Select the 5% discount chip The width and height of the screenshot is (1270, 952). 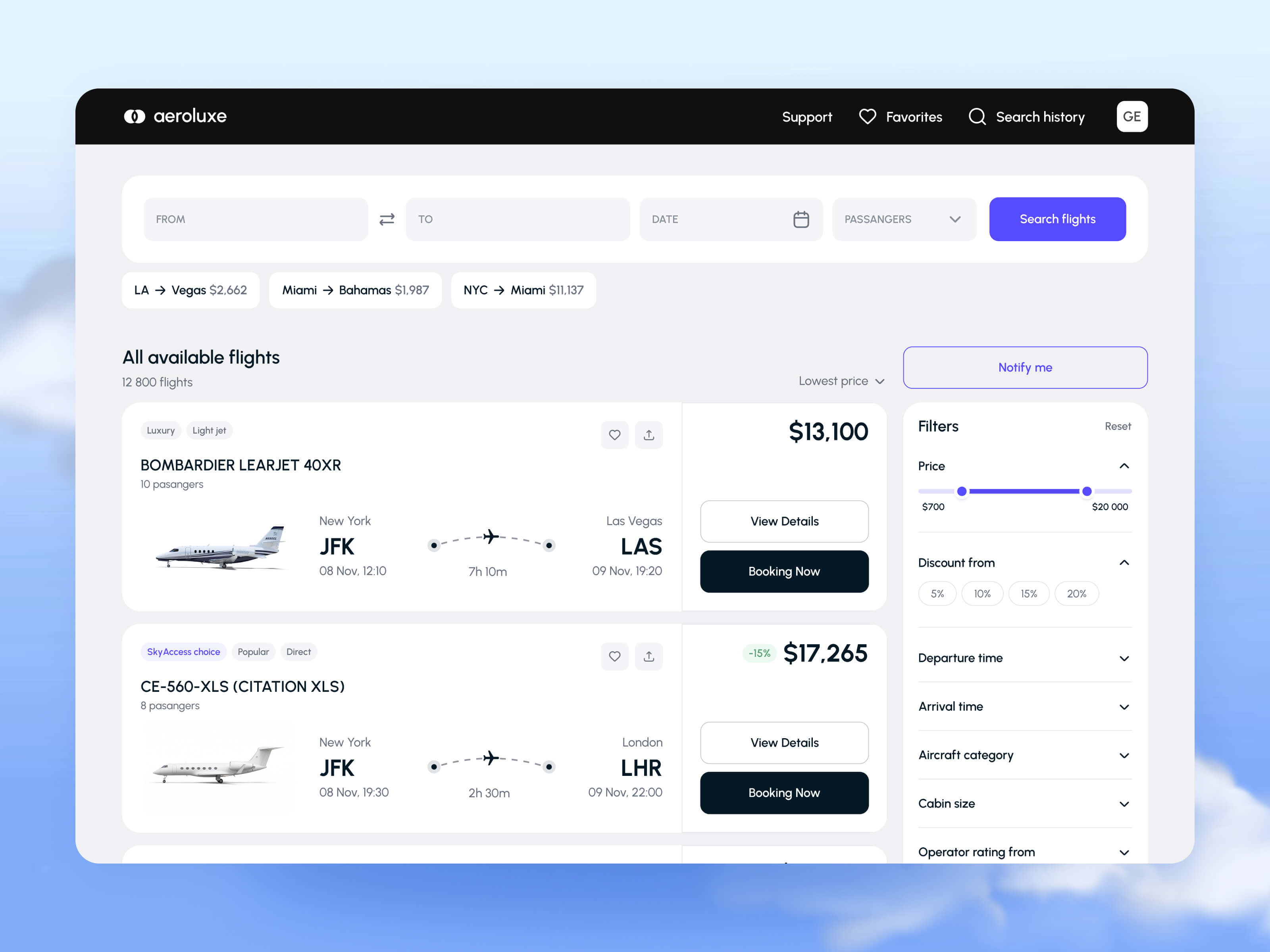(937, 594)
